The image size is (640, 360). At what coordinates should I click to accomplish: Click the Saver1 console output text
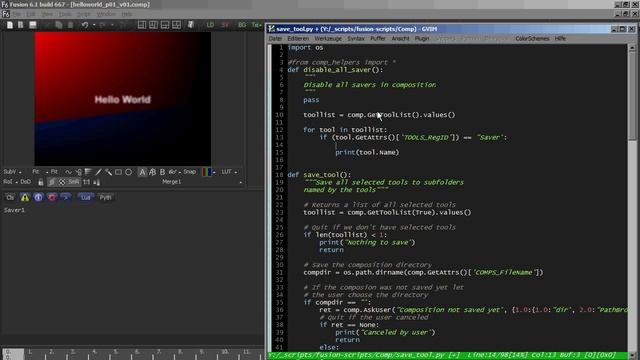[x=14, y=210]
